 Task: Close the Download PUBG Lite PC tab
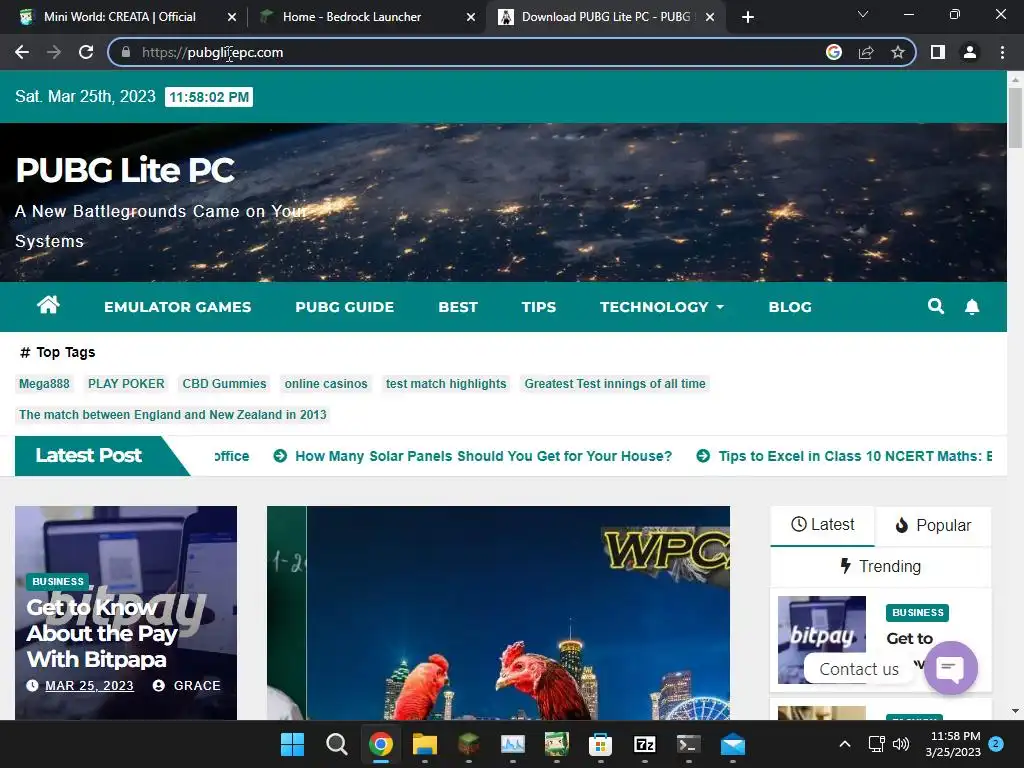pos(710,17)
